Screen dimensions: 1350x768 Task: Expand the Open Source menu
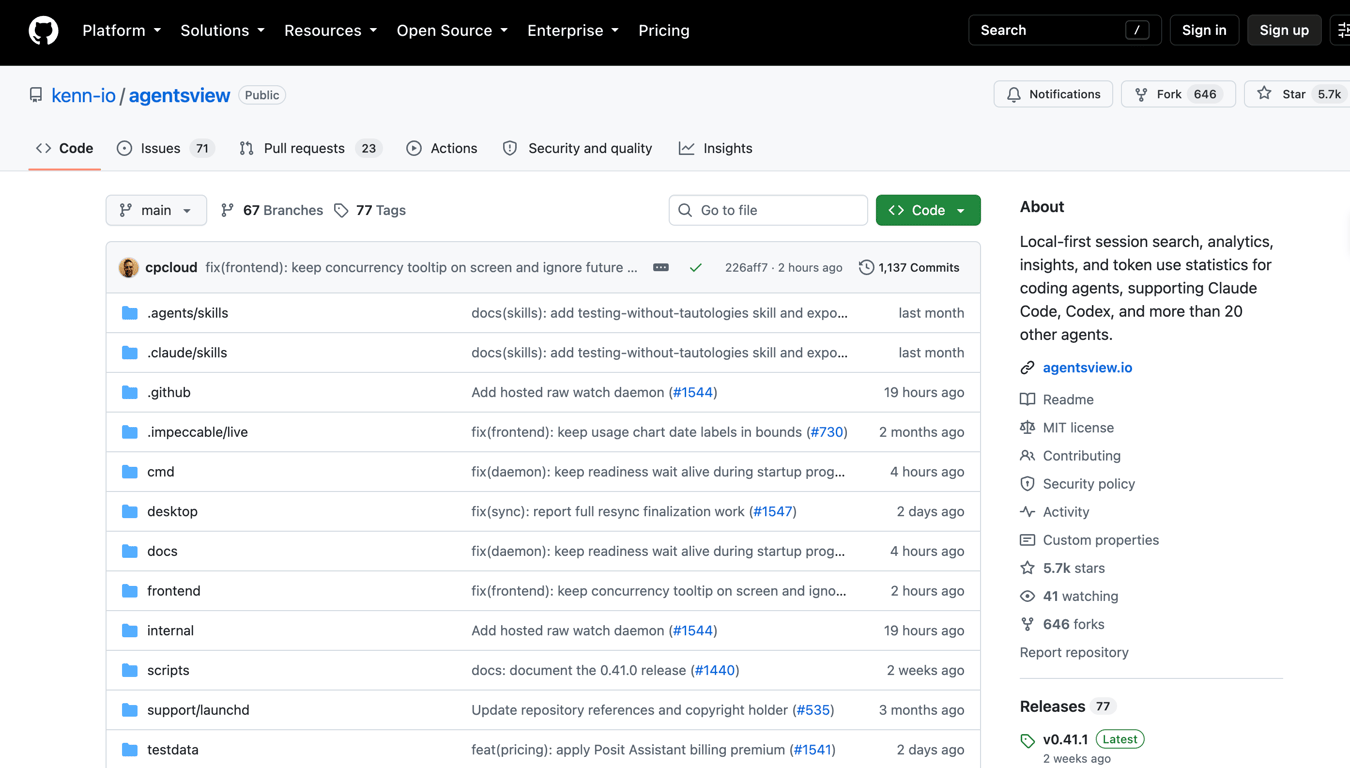coord(453,31)
